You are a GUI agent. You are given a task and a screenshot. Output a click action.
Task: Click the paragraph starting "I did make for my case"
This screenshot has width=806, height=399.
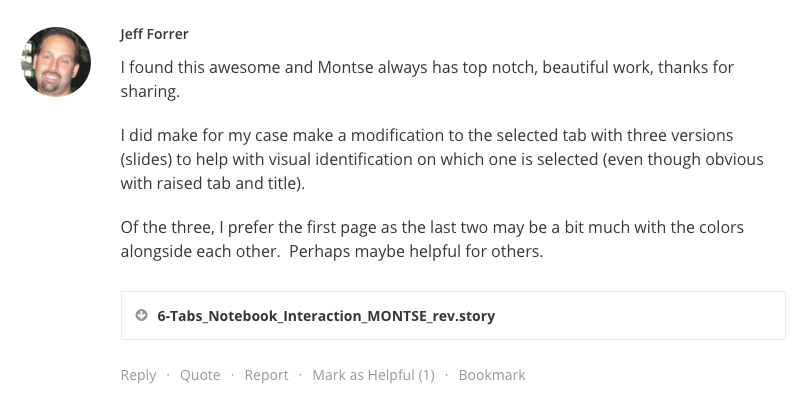click(442, 159)
